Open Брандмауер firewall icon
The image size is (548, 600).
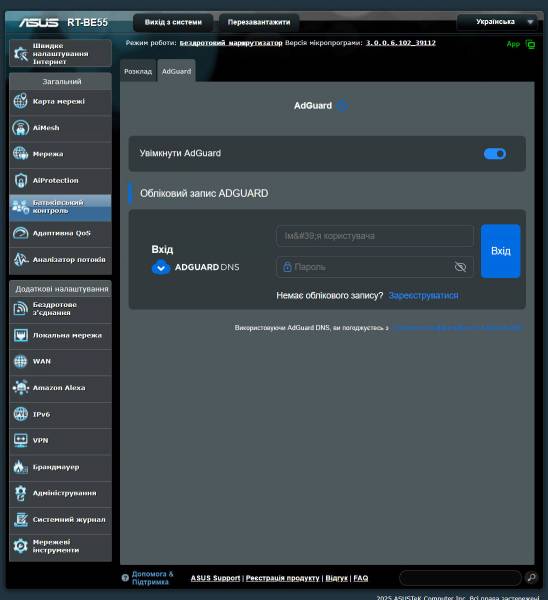pos(21,467)
